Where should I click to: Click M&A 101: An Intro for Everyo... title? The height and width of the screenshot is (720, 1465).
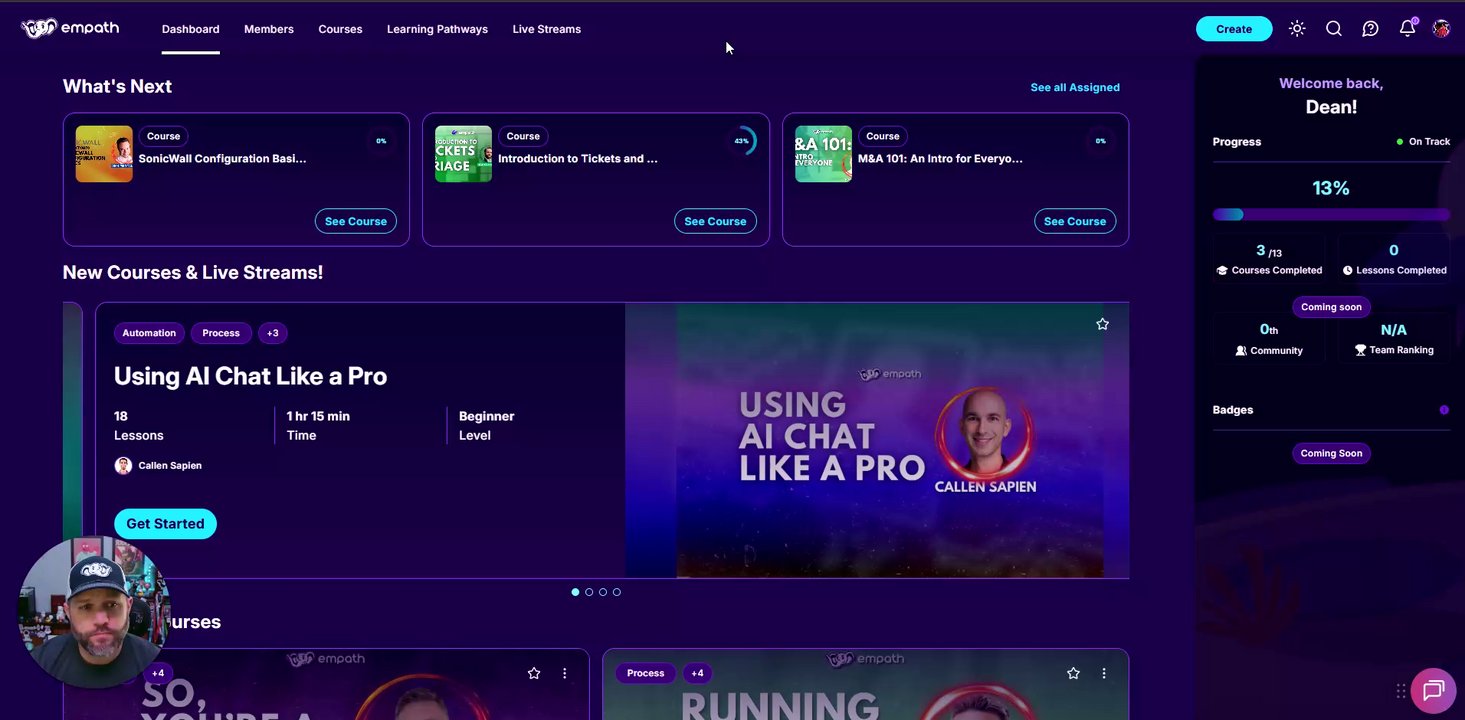(940, 158)
